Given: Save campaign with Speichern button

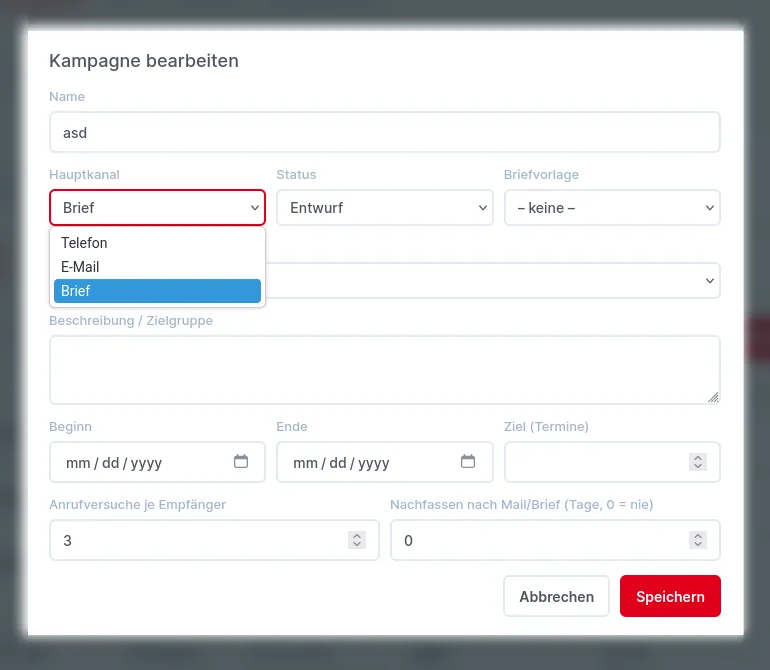Looking at the screenshot, I should pos(670,596).
